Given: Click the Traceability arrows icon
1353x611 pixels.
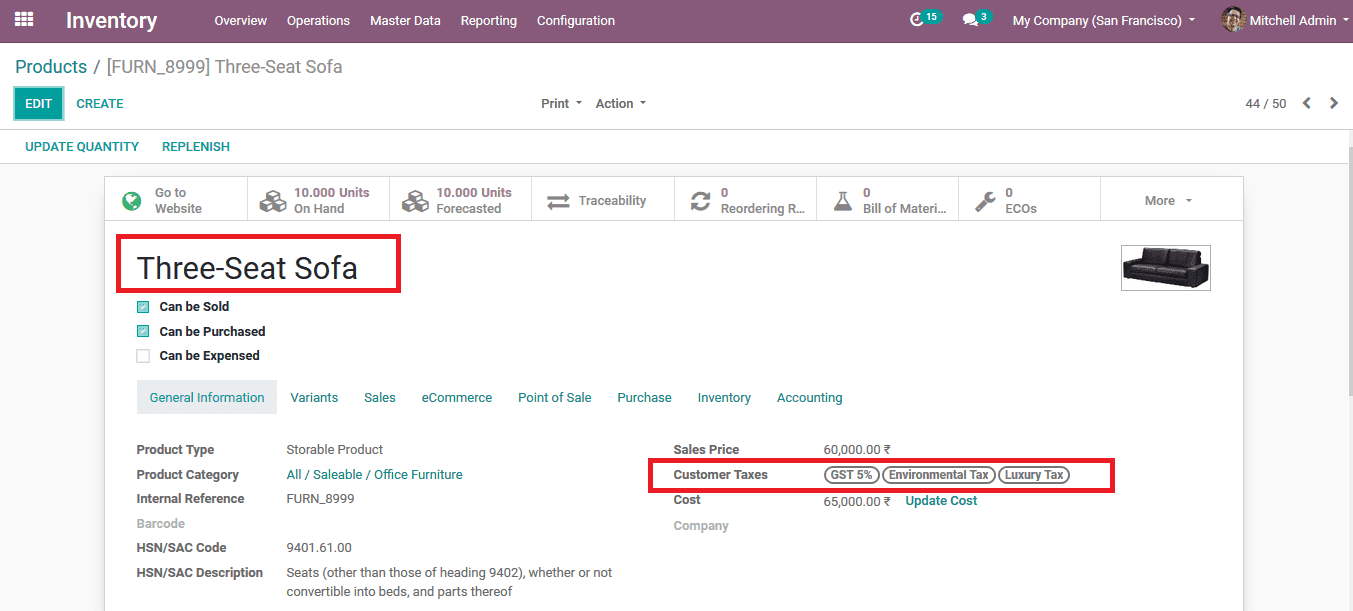Looking at the screenshot, I should click(x=558, y=201).
